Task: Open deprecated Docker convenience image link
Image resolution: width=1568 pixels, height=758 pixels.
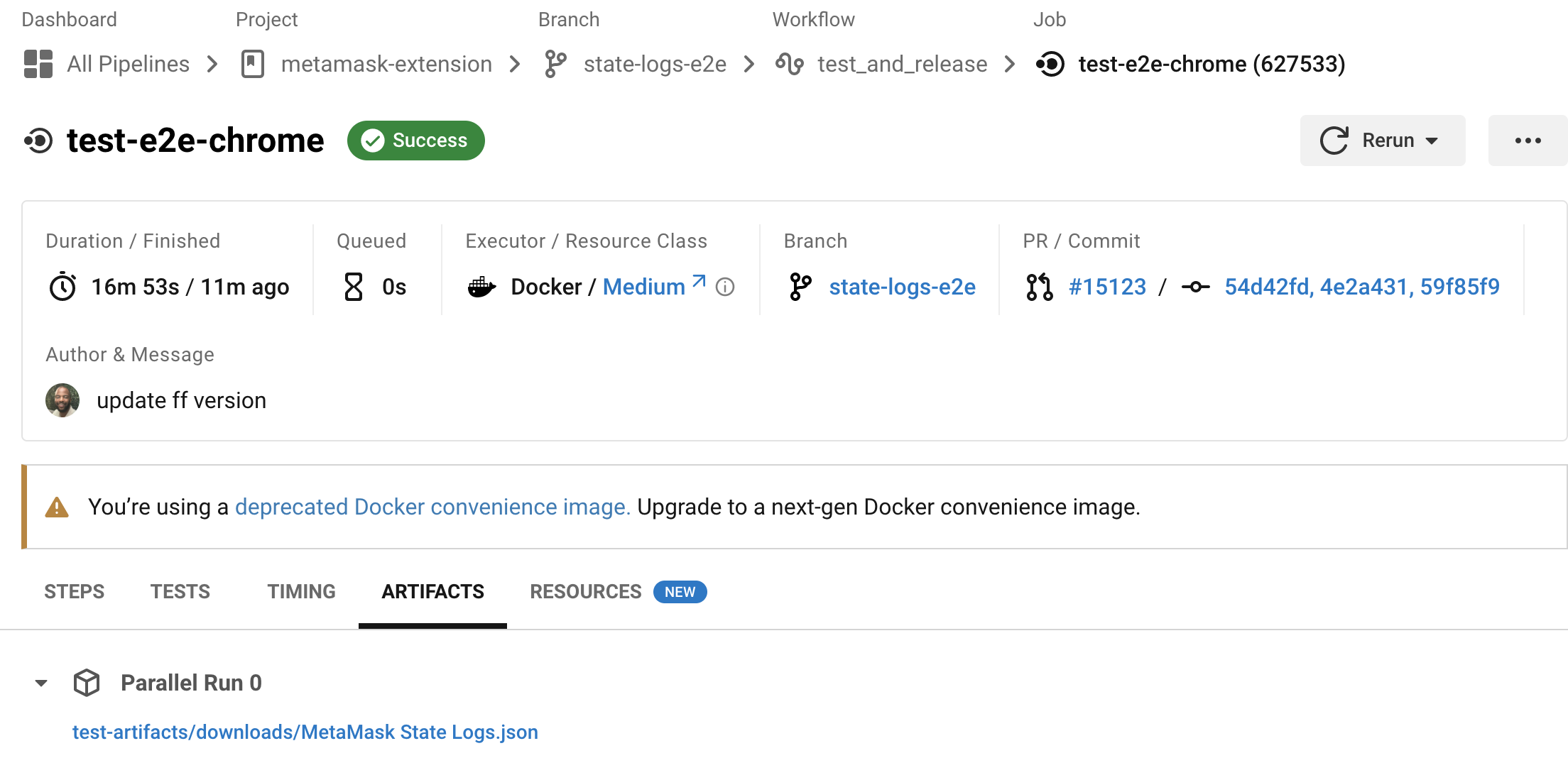Action: tap(432, 507)
